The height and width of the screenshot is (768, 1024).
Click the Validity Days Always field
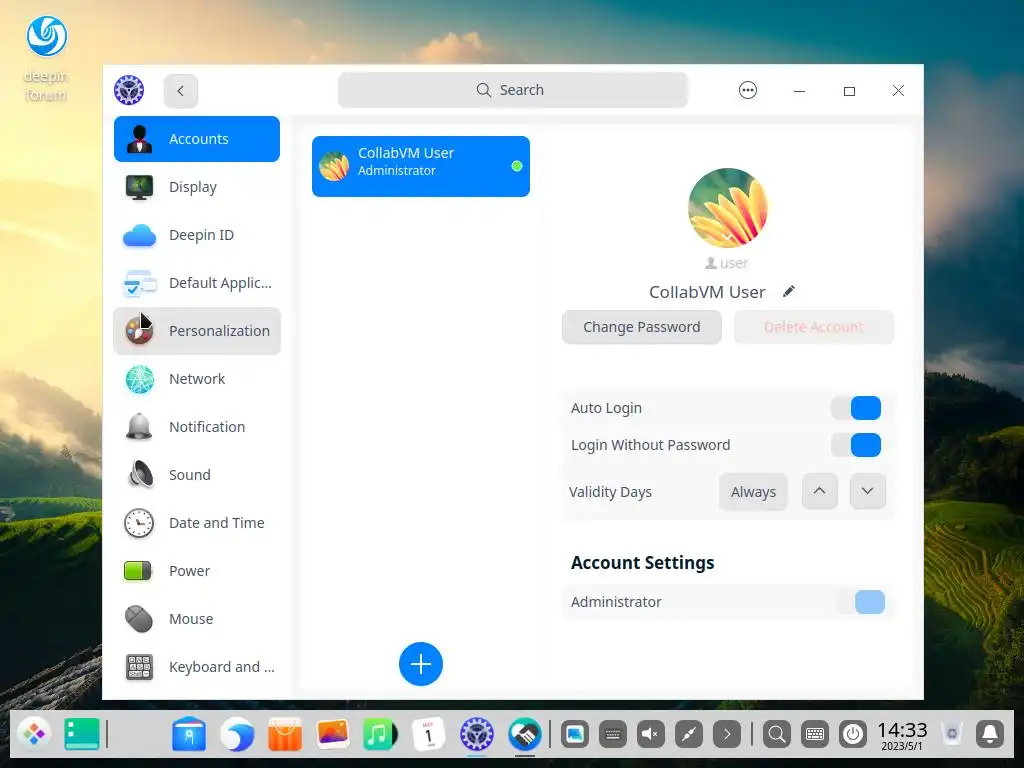coord(753,492)
